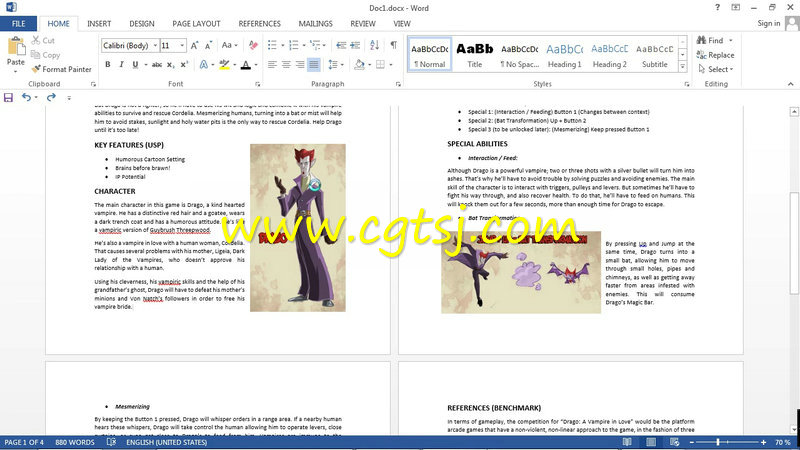This screenshot has width=800, height=450.
Task: Apply the Title style
Action: [474, 54]
